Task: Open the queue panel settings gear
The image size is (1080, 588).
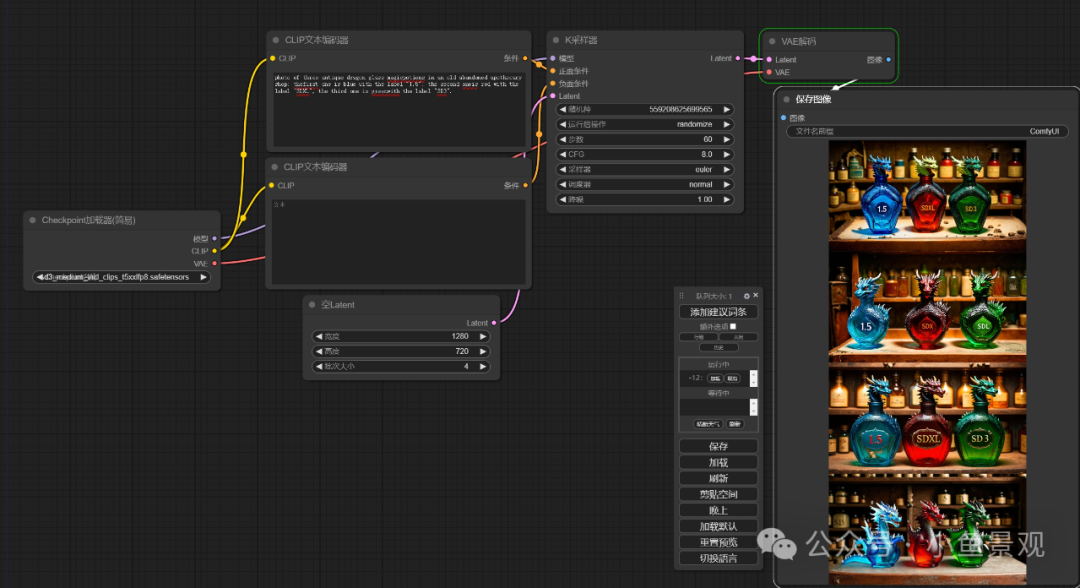Action: pos(745,294)
